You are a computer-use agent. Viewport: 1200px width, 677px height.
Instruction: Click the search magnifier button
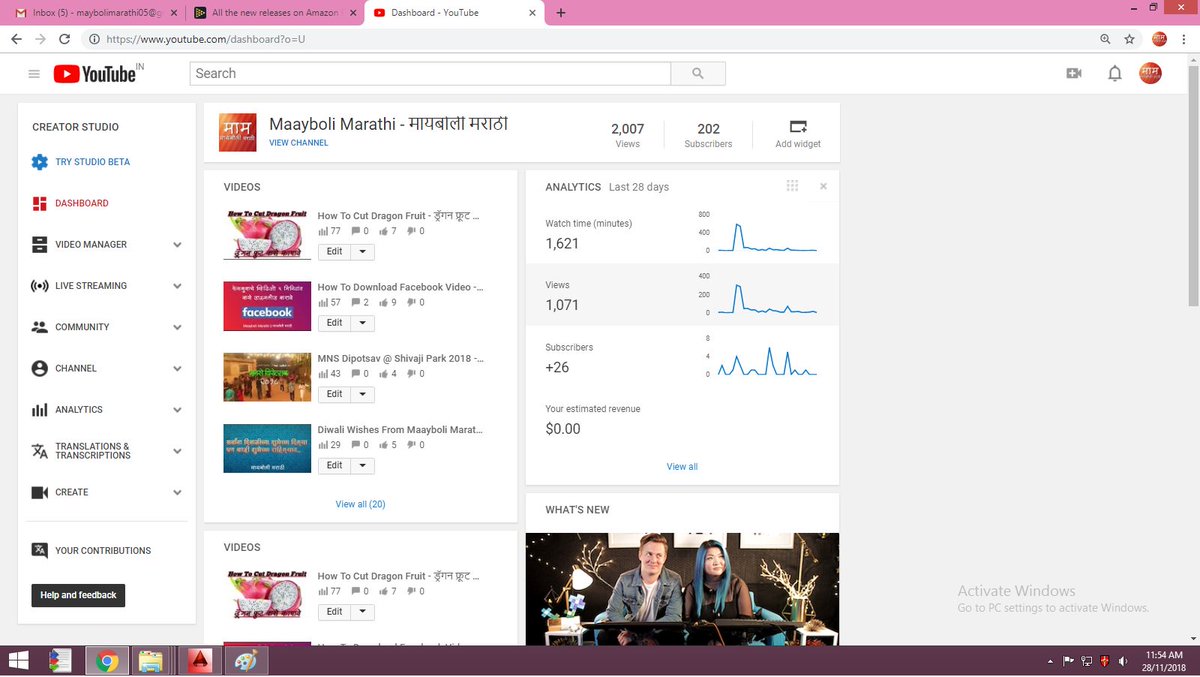(698, 74)
